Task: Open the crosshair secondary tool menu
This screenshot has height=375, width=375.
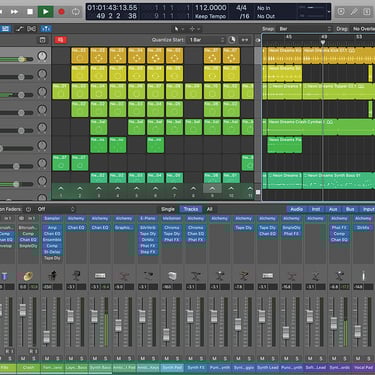Action: coord(194,29)
